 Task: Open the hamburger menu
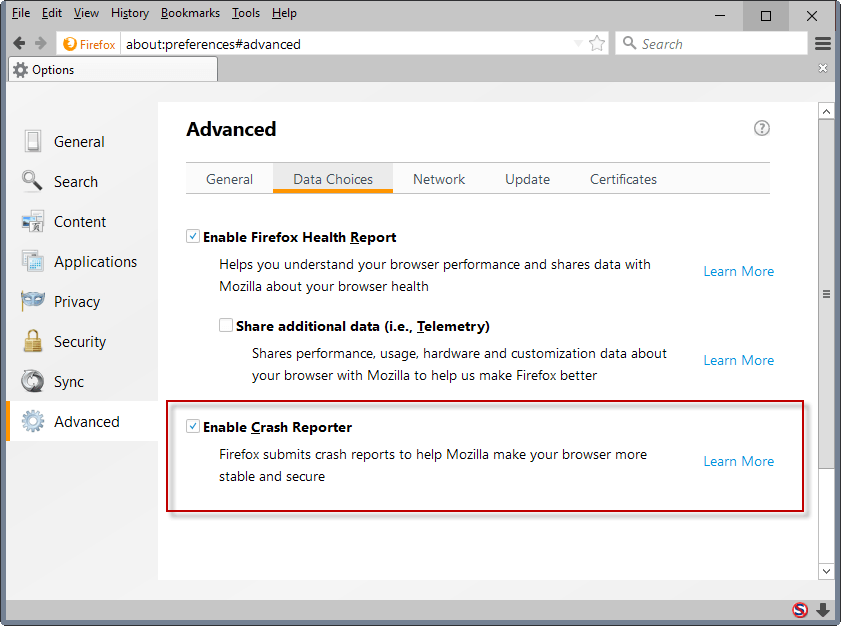pos(823,43)
